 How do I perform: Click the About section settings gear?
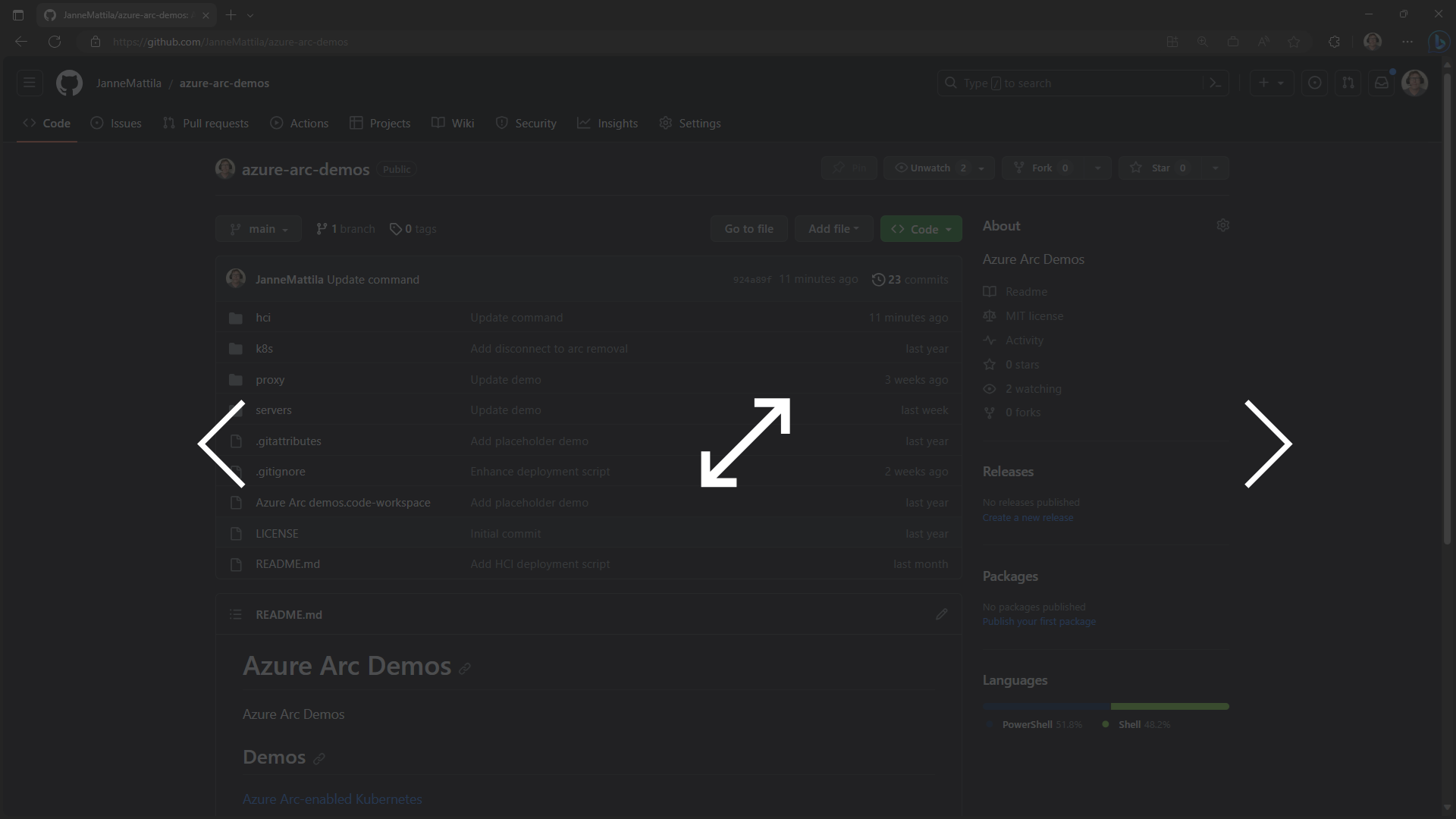point(1222,225)
